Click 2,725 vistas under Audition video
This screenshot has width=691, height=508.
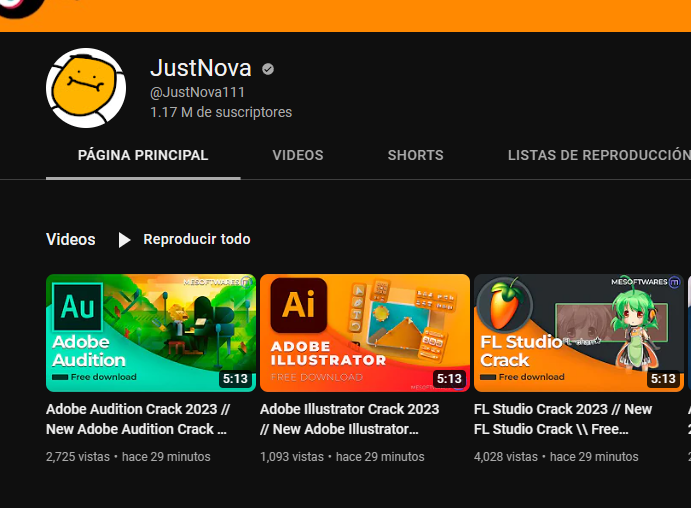click(x=78, y=457)
